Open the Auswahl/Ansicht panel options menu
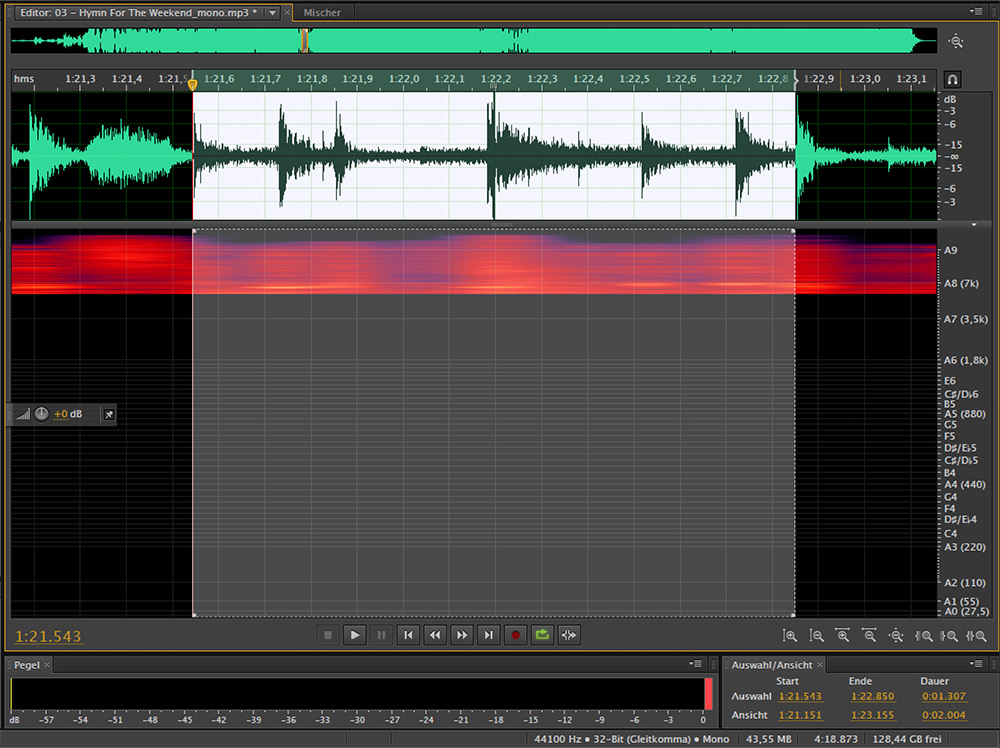The width and height of the screenshot is (1000, 748). pyautogui.click(x=977, y=664)
